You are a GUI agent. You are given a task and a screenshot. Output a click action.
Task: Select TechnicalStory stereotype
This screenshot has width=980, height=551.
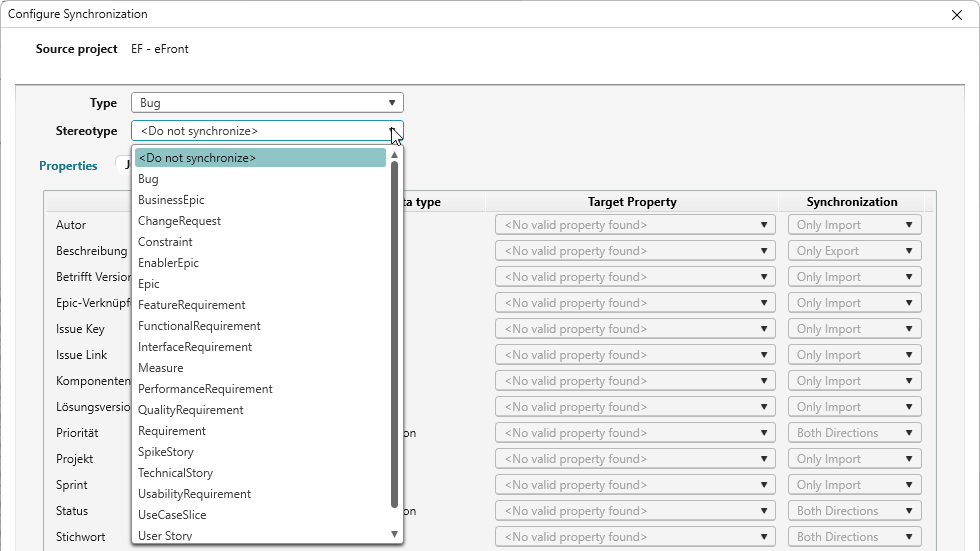tap(260, 473)
